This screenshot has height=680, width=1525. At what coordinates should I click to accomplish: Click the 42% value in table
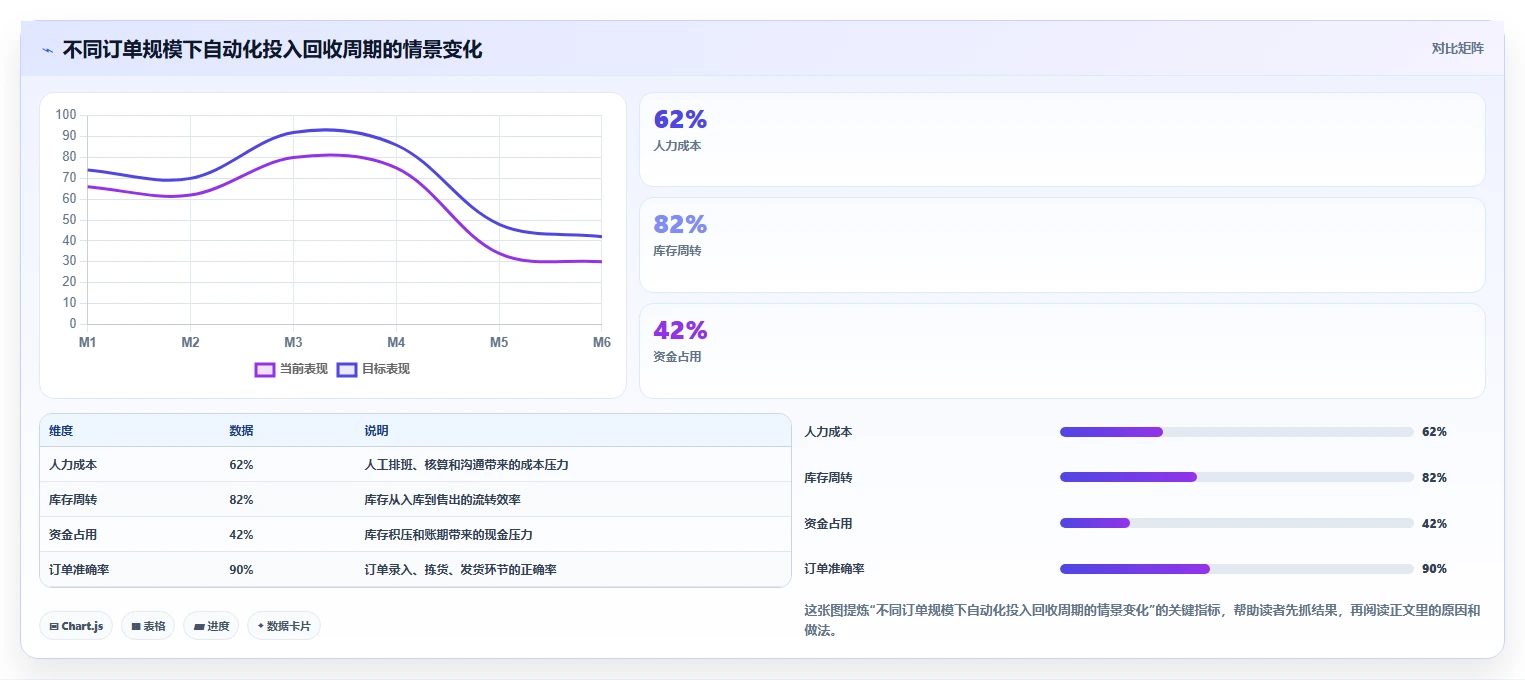(x=241, y=535)
